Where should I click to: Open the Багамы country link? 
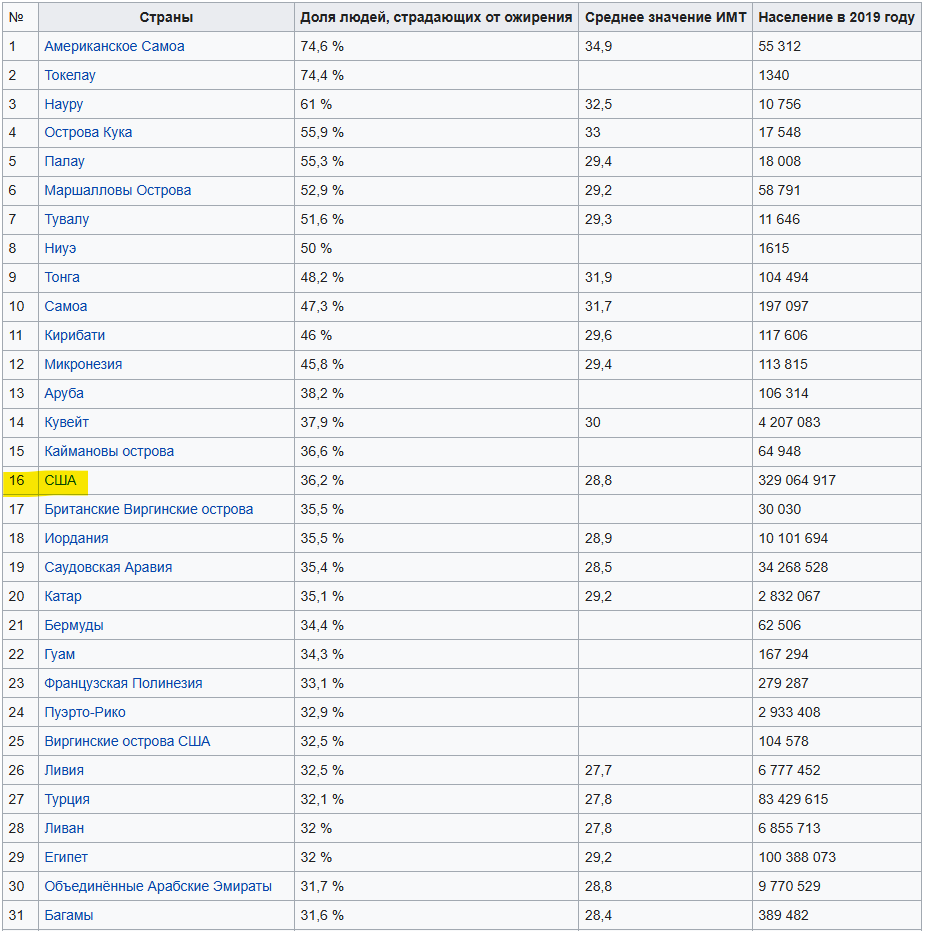(x=69, y=915)
